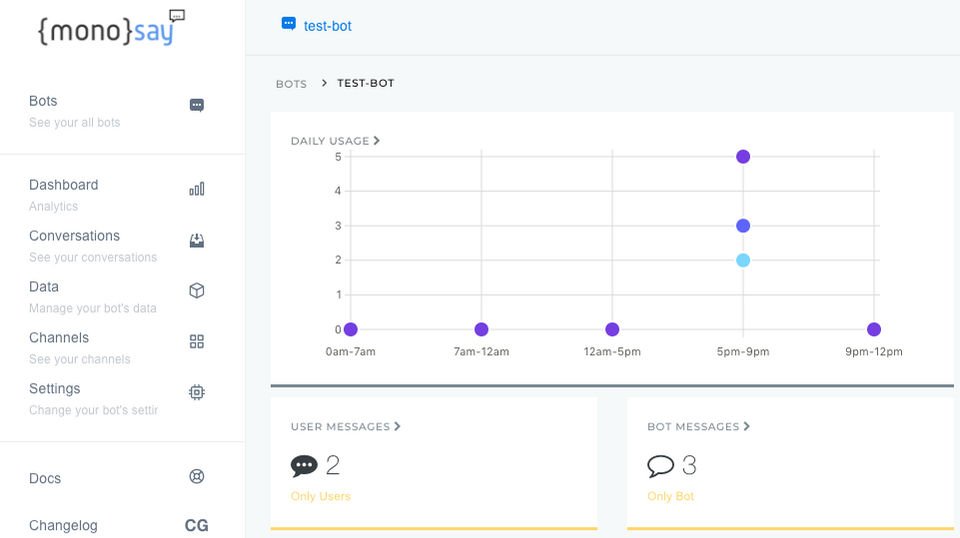Click the monosay logo
Image resolution: width=960 pixels, height=538 pixels.
[x=111, y=28]
